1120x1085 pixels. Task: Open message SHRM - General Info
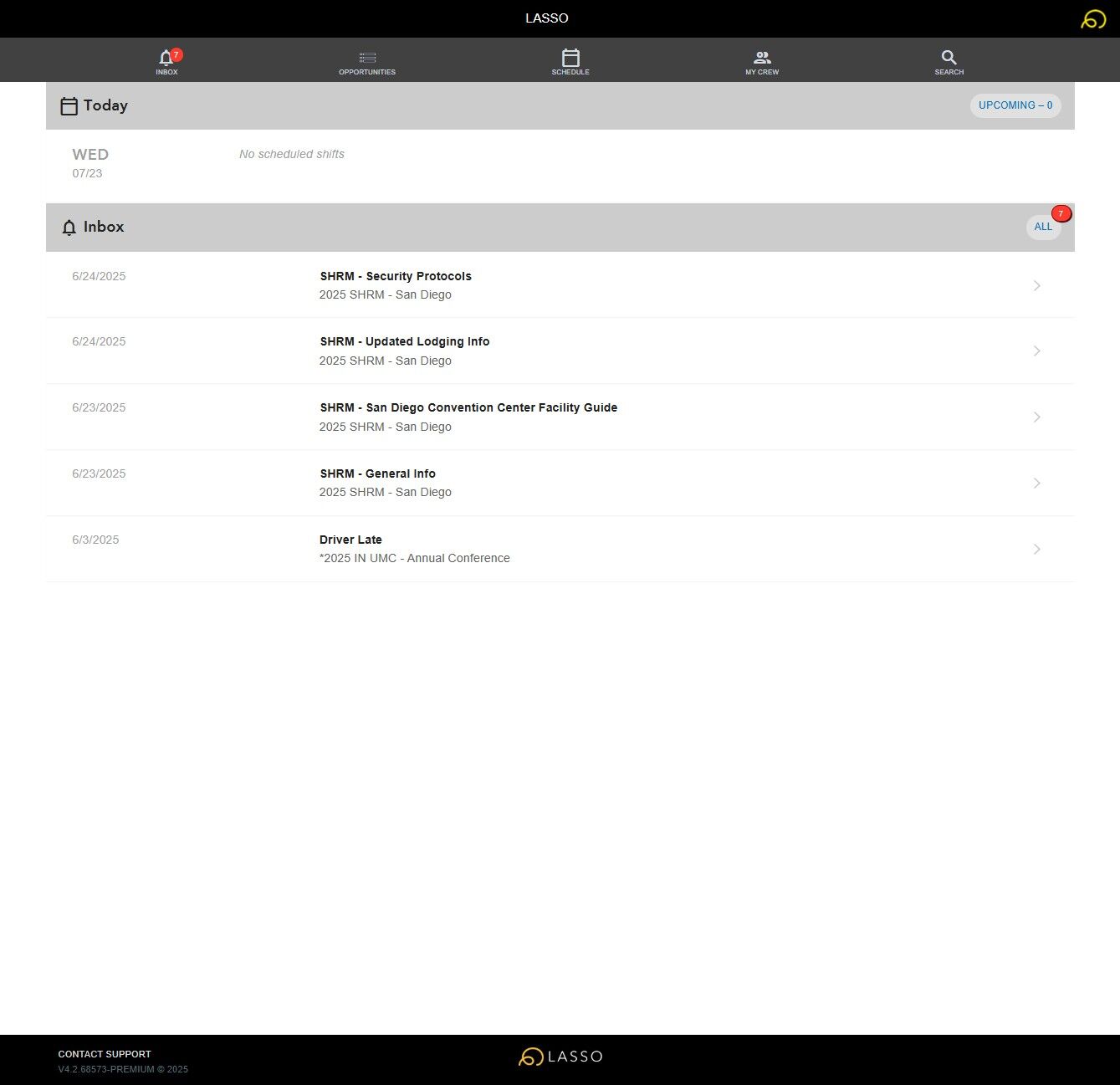(560, 484)
